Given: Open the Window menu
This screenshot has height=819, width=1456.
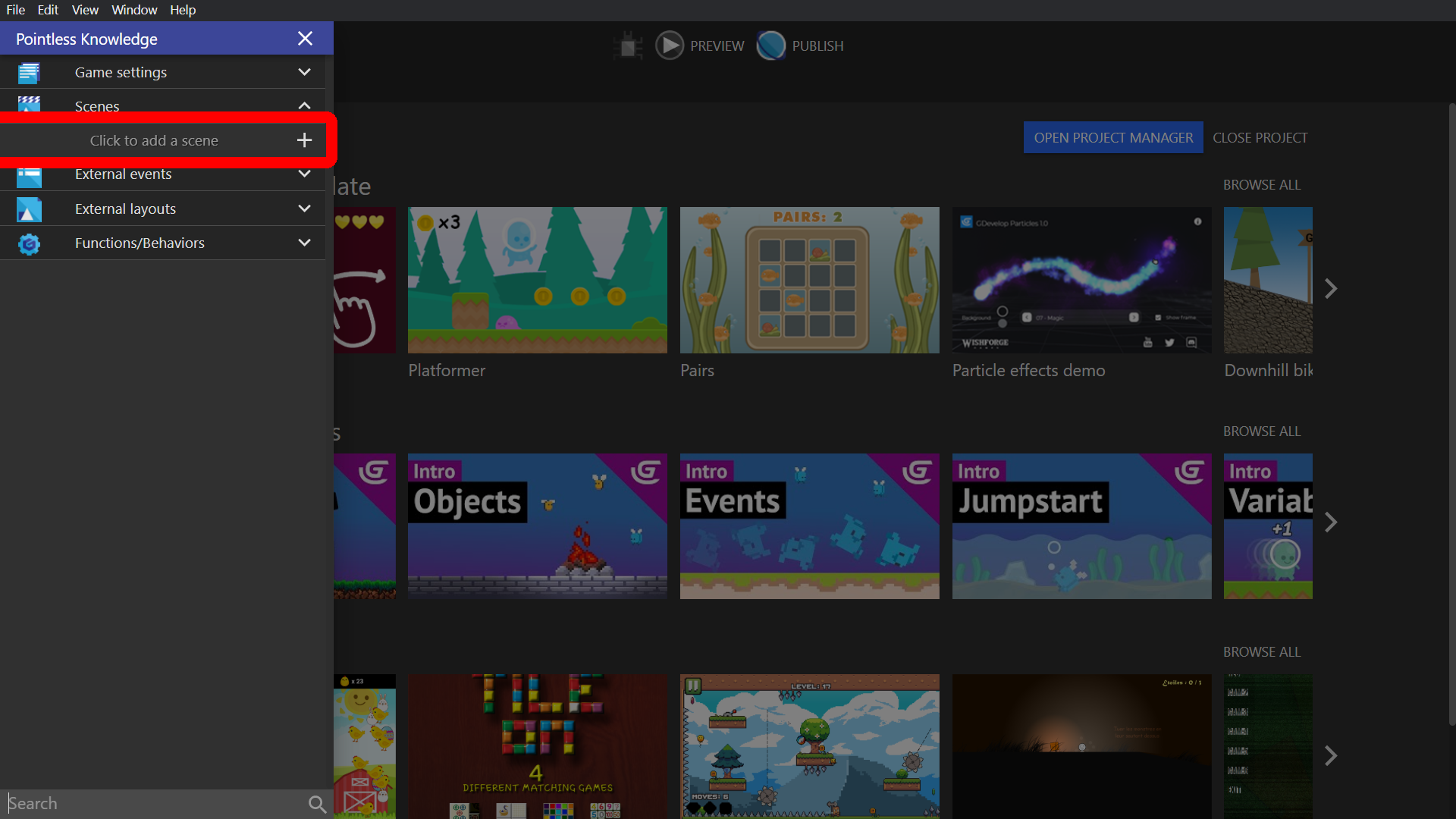Looking at the screenshot, I should [x=134, y=10].
